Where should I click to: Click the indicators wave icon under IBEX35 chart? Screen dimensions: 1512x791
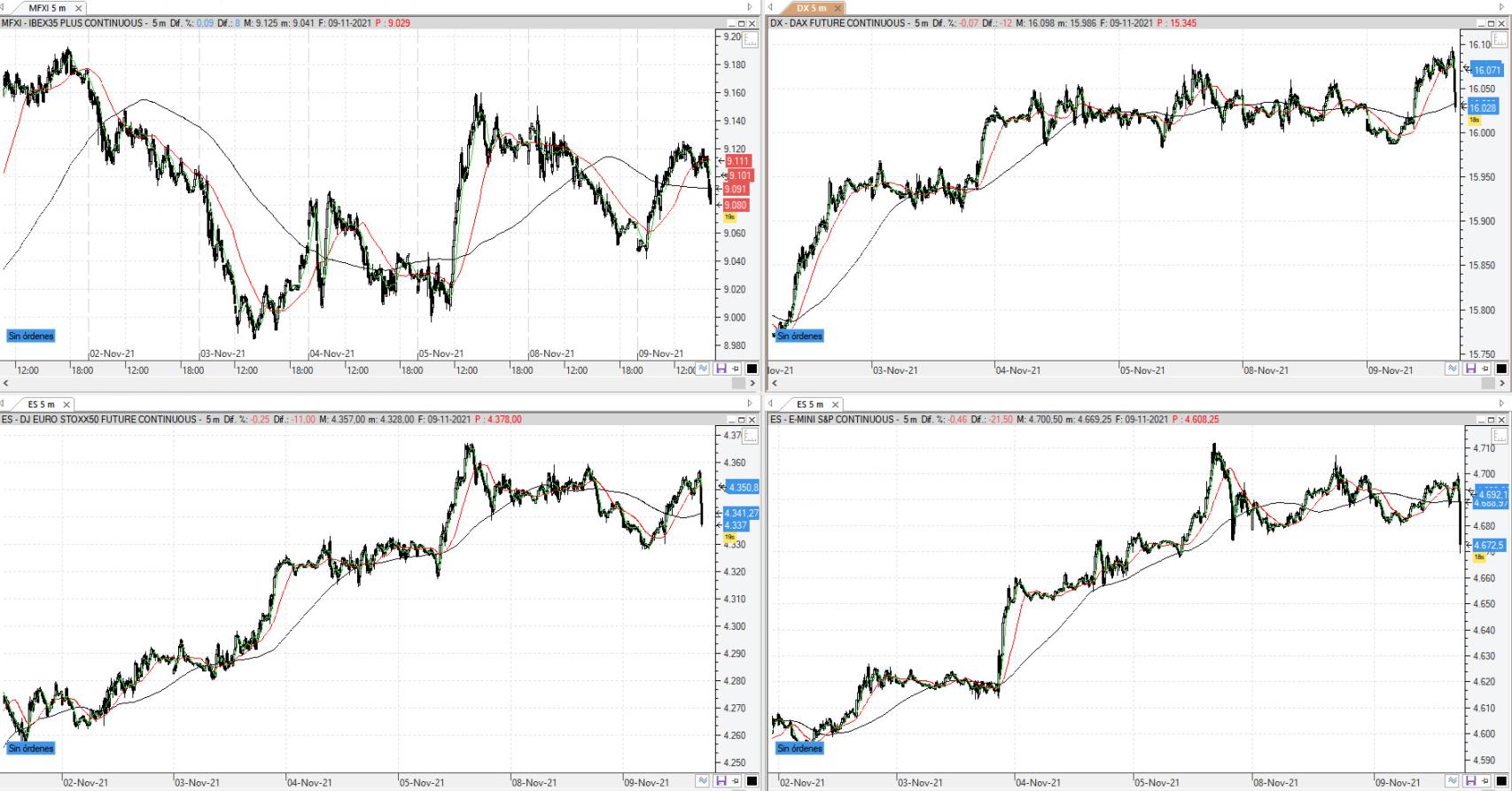point(704,368)
